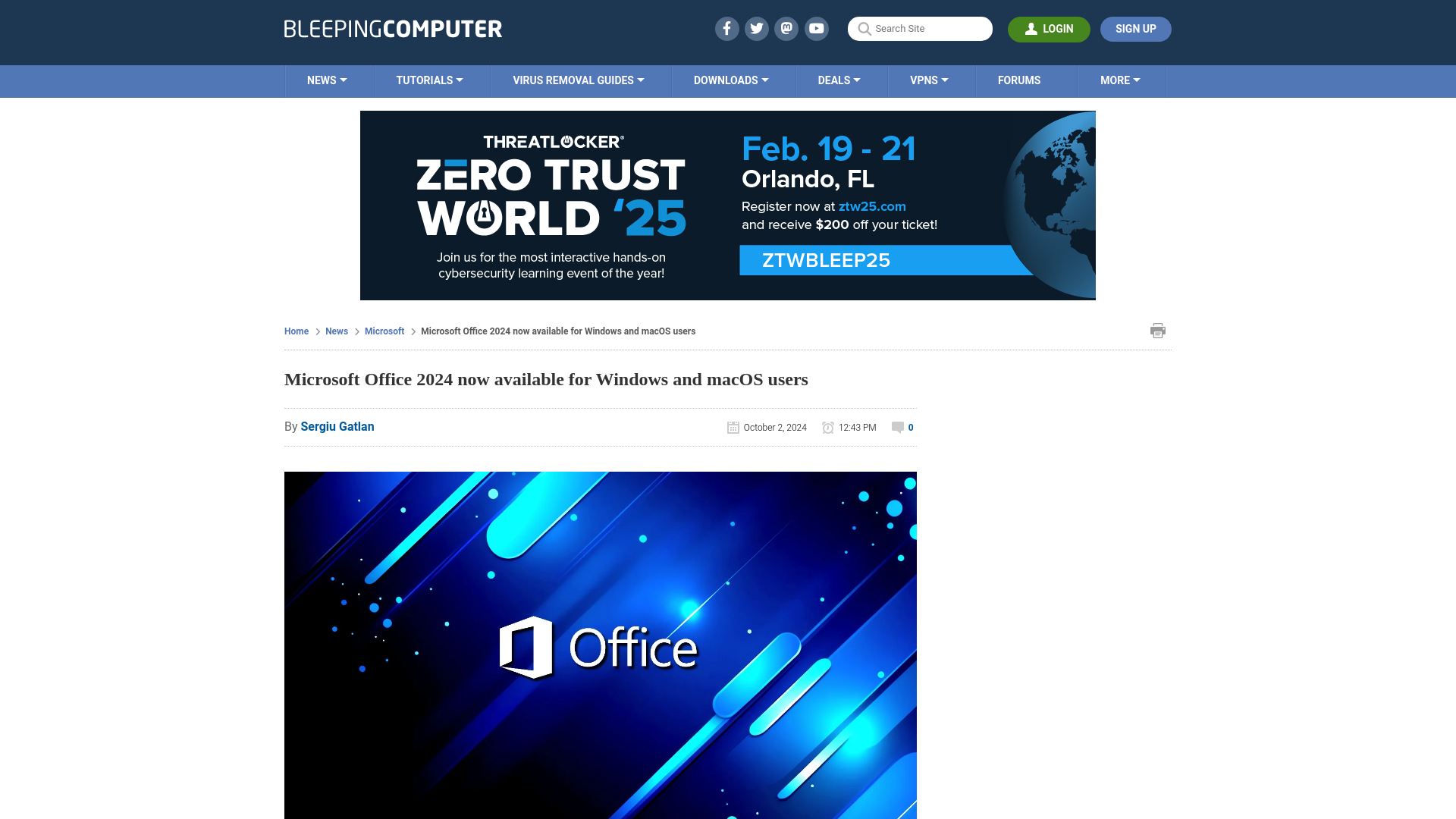The image size is (1456, 819).
Task: Click the SIGN UP button
Action: coord(1135,29)
